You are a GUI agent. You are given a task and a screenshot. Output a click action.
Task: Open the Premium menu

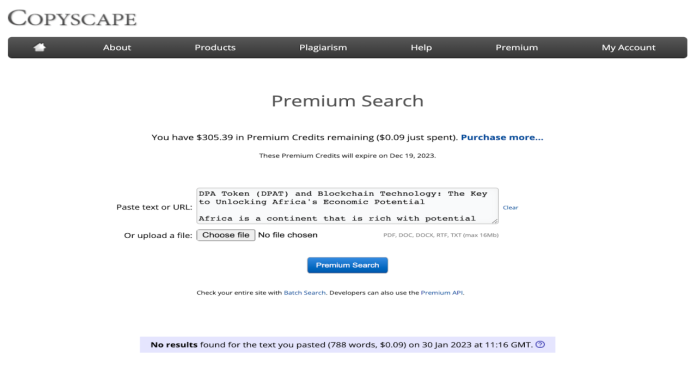(x=517, y=48)
